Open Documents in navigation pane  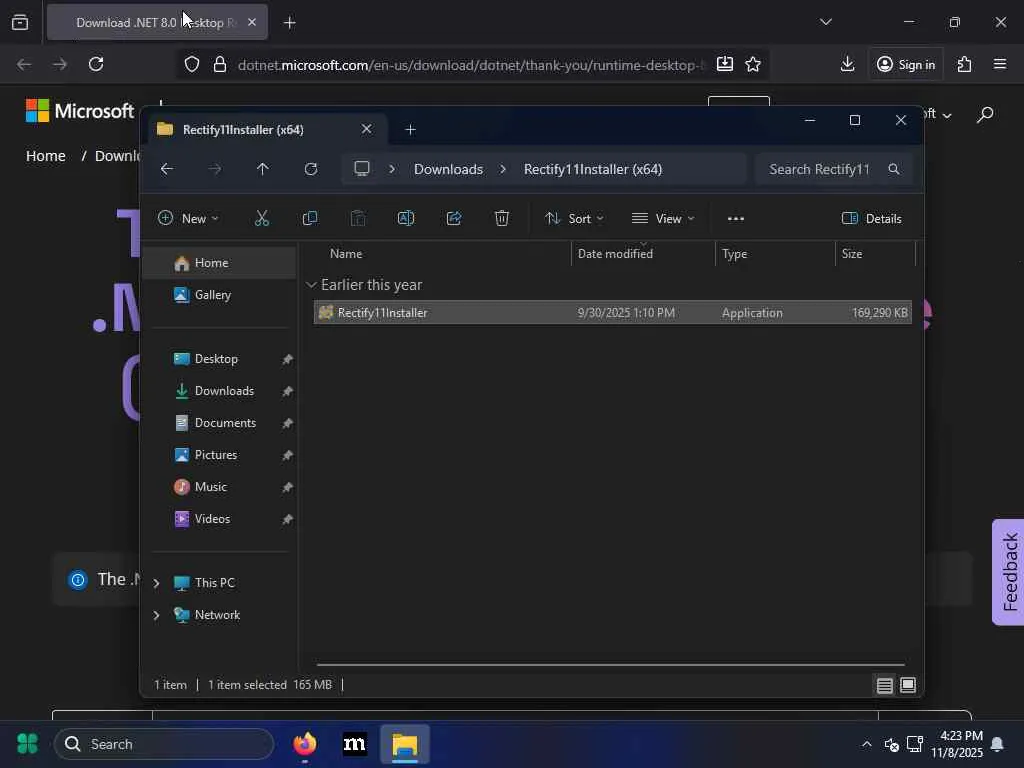(x=219, y=423)
